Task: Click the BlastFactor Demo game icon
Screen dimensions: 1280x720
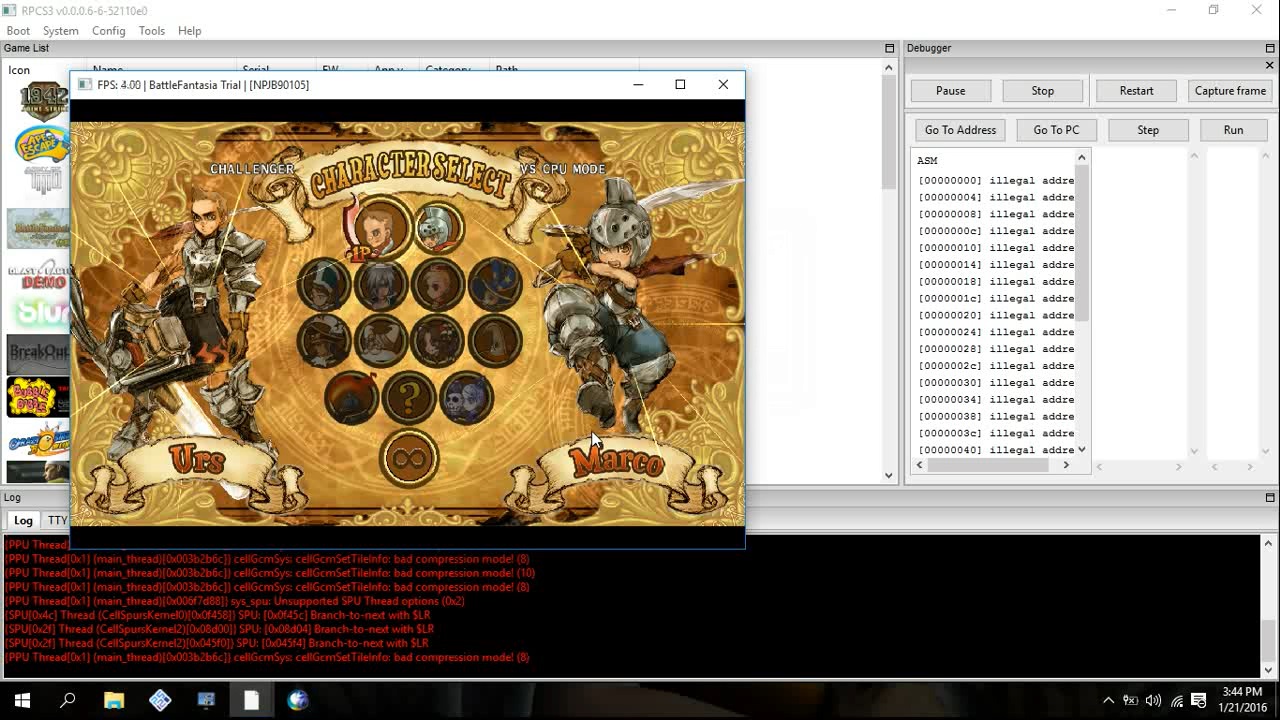Action: (37, 275)
